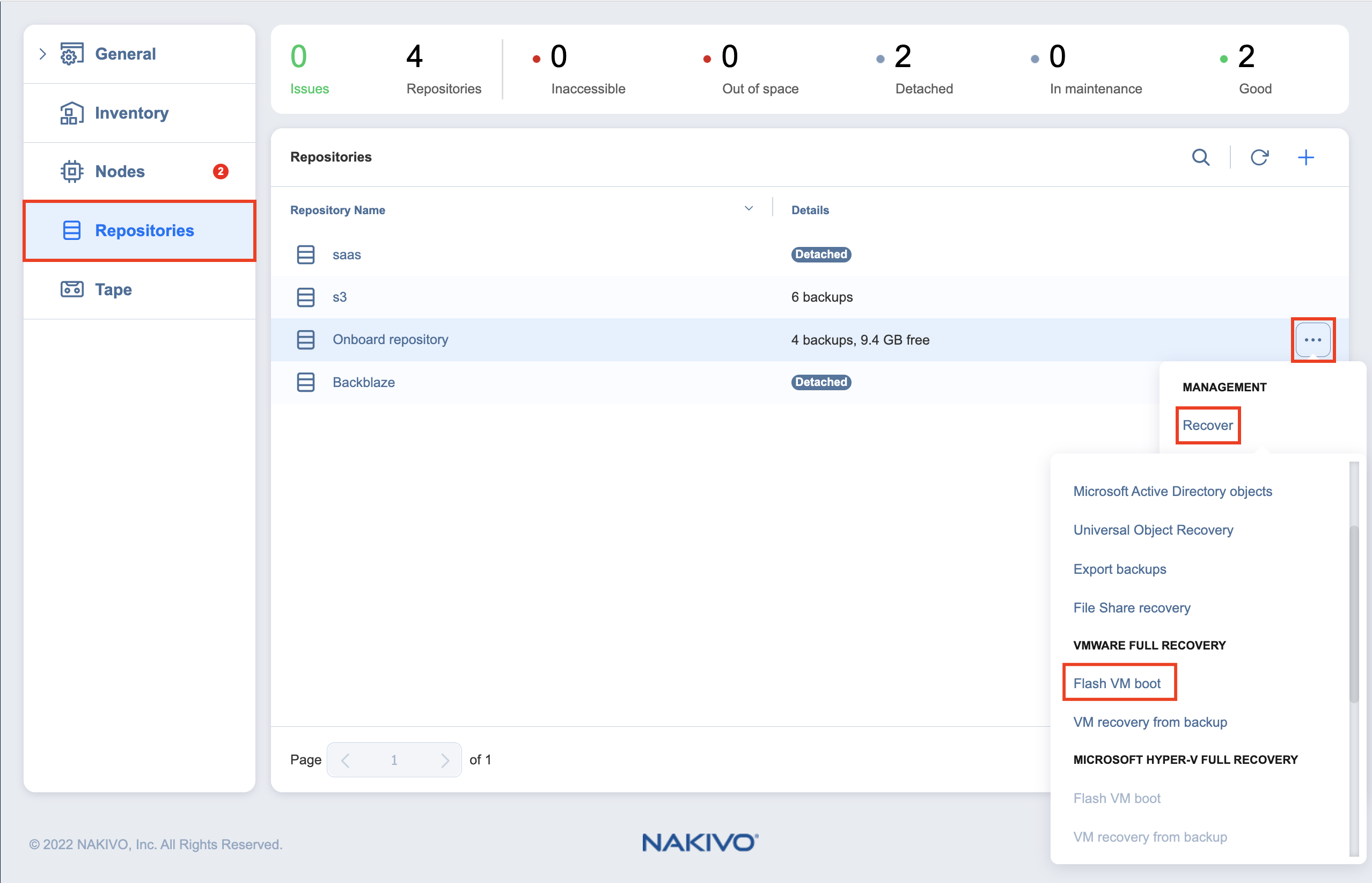The width and height of the screenshot is (1372, 883).
Task: Select Microsoft Active Directory objects recovery
Action: [x=1172, y=491]
